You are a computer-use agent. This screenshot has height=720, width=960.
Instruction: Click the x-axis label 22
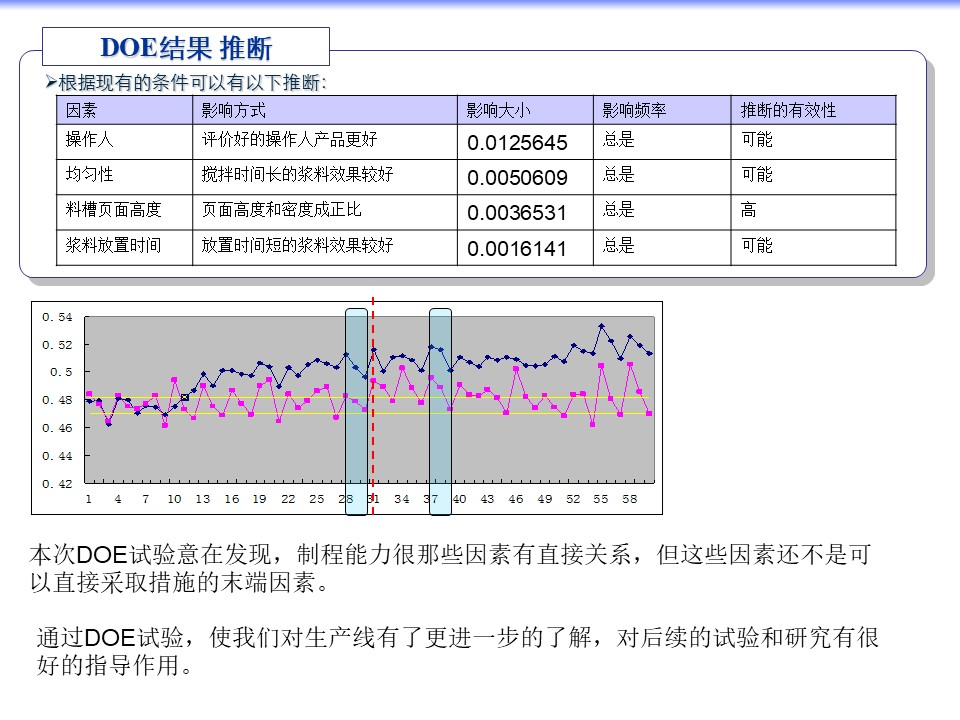click(x=288, y=499)
